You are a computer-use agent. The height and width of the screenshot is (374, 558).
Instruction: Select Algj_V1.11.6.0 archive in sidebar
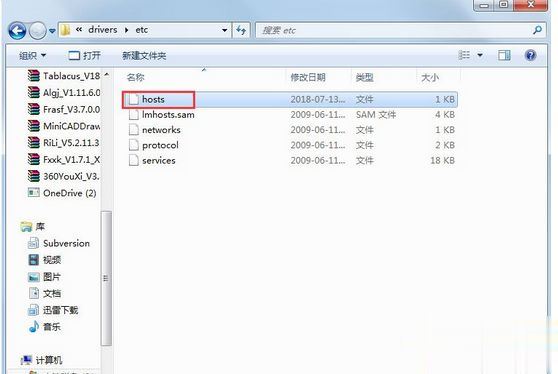click(x=64, y=93)
